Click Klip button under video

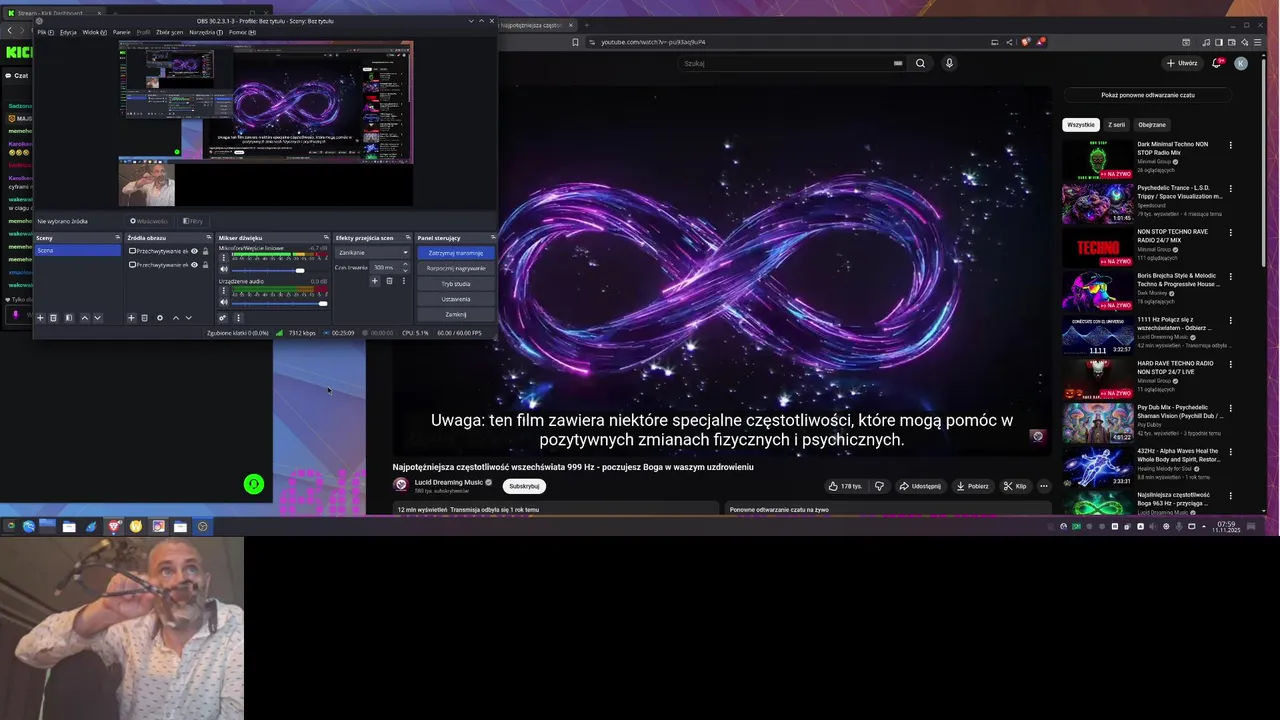pos(1015,486)
